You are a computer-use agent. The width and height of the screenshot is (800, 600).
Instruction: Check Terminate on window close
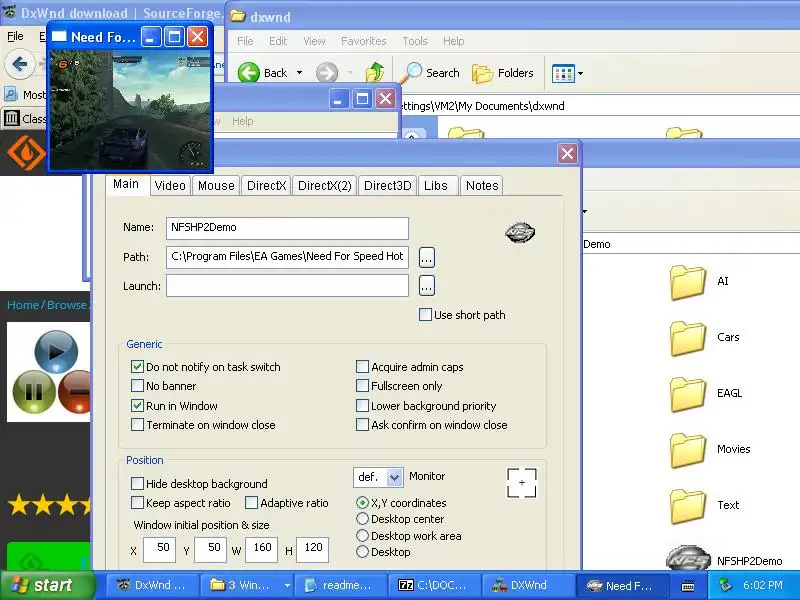tap(137, 424)
